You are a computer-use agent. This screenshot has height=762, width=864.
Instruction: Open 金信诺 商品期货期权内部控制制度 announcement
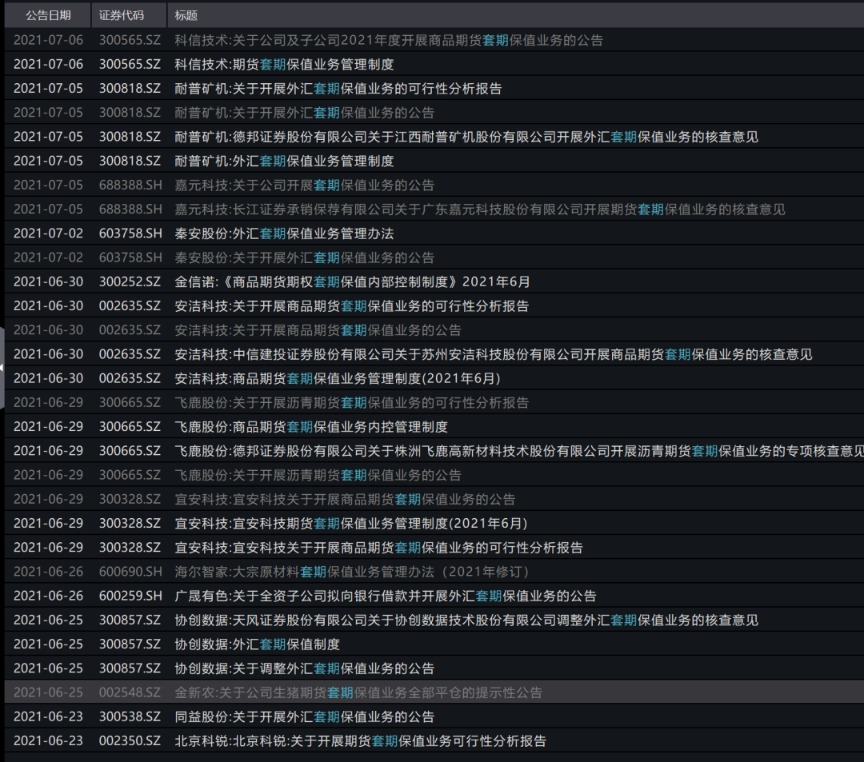pos(352,282)
